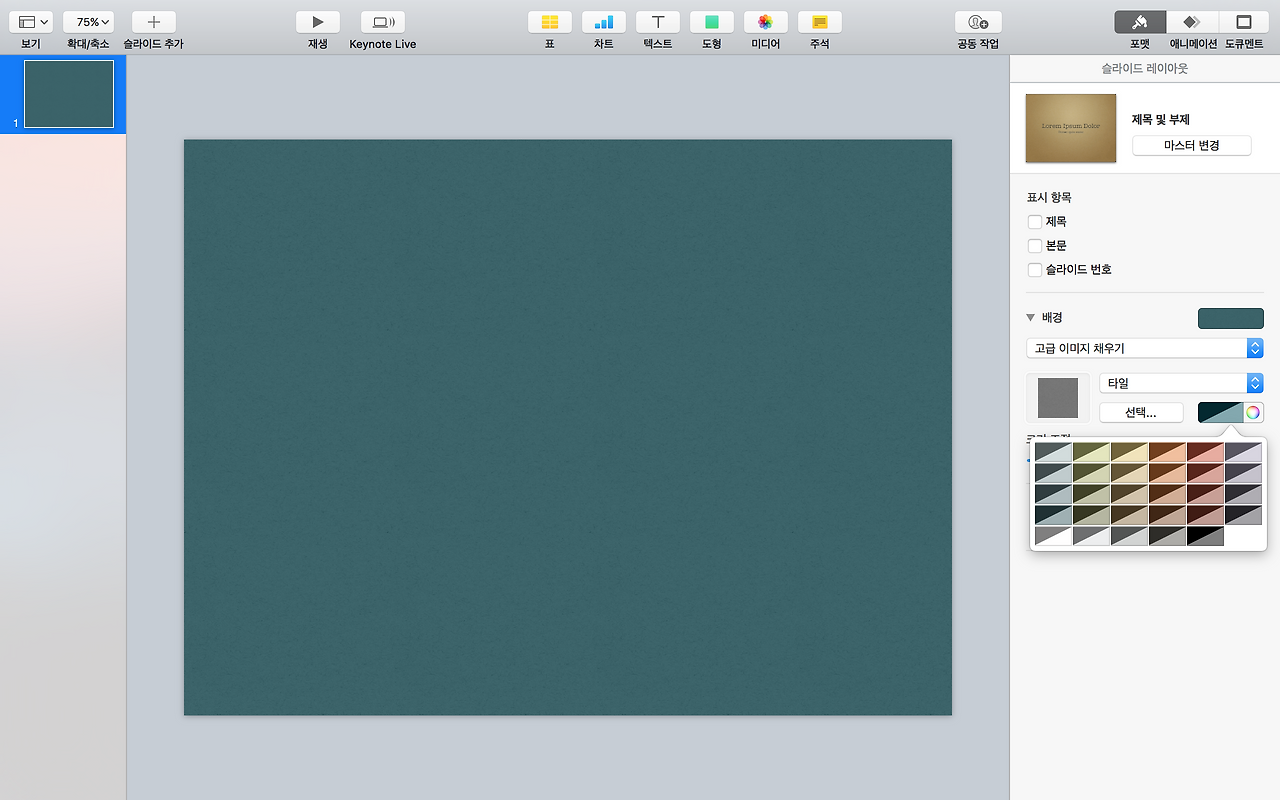Image resolution: width=1280 pixels, height=800 pixels.
Task: Insert a table with the 표 icon
Action: point(550,22)
